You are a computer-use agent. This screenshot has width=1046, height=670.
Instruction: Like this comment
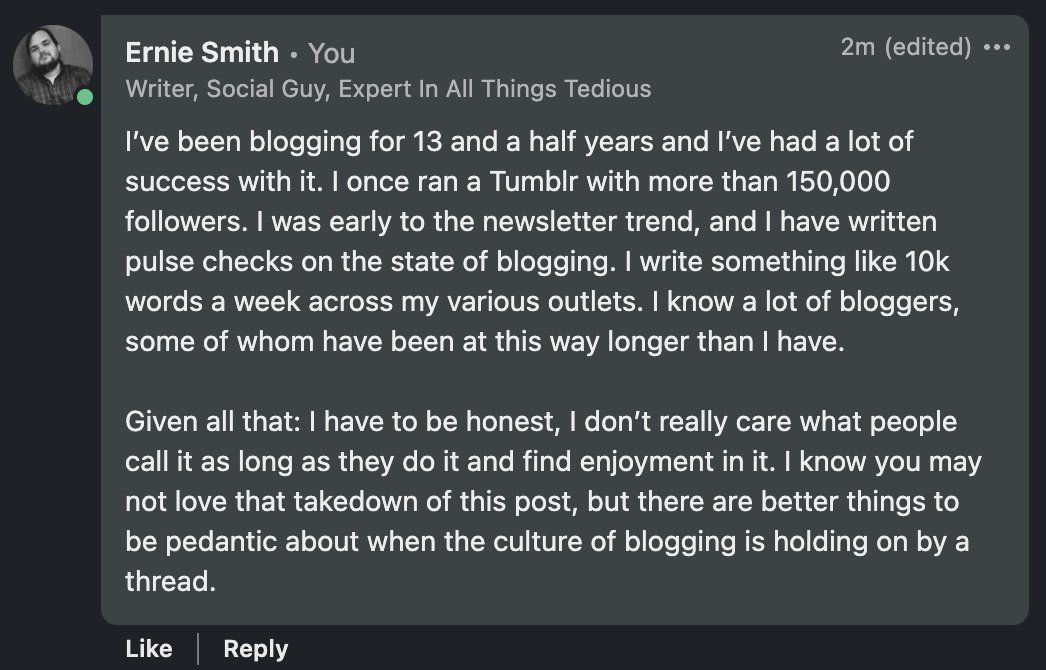point(149,648)
